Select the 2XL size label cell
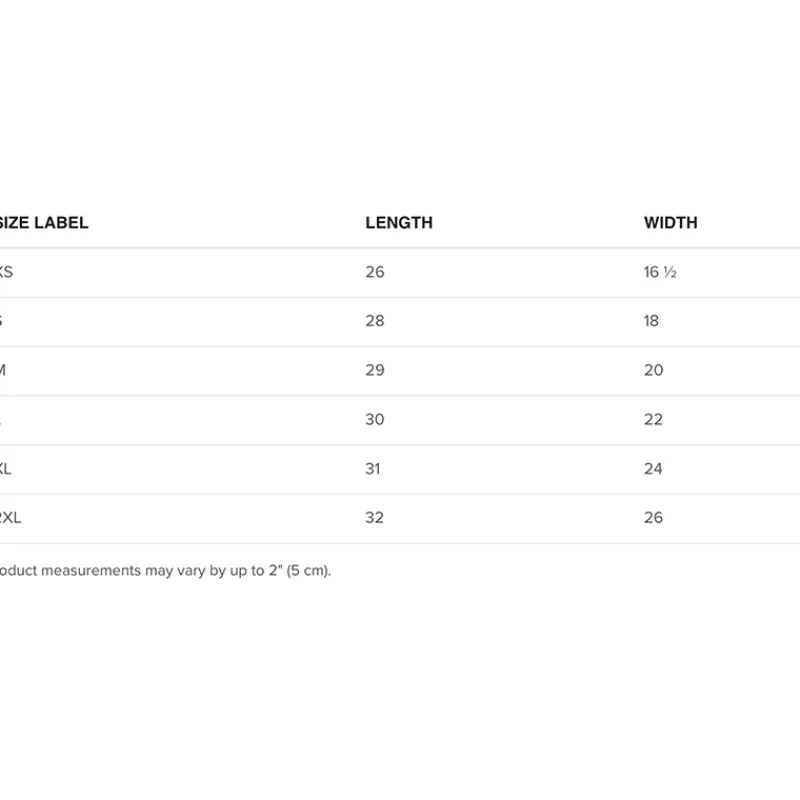This screenshot has height=800, width=800. pos(10,517)
